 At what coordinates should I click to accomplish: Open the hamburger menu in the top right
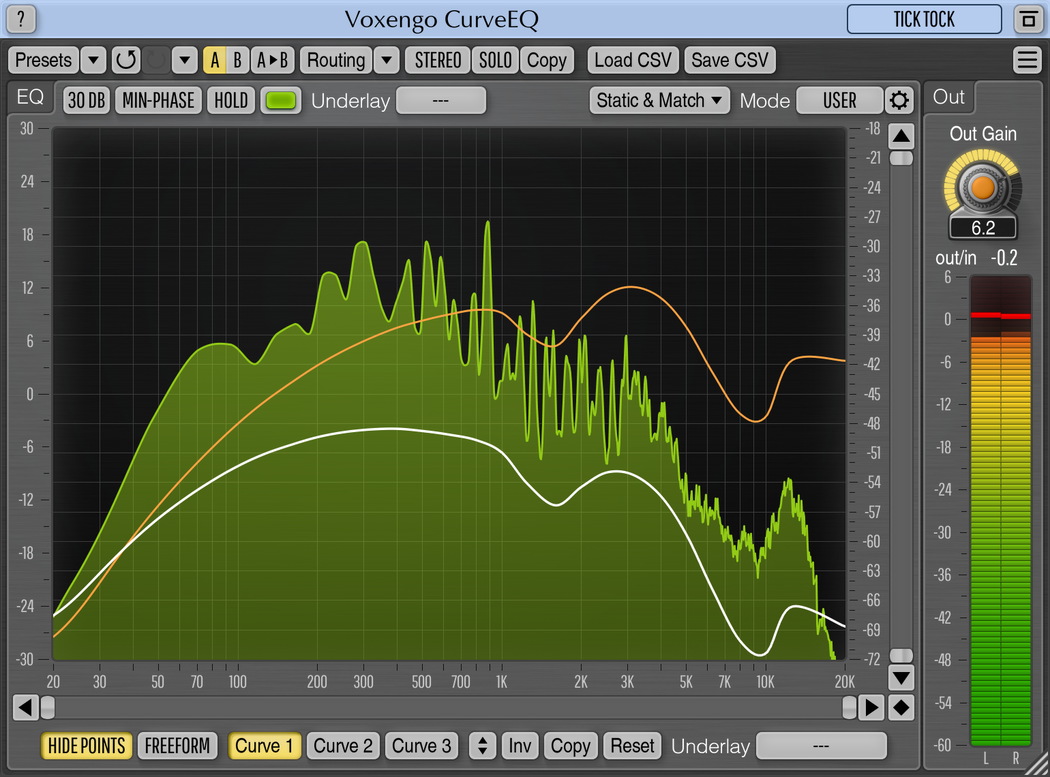click(x=1028, y=60)
